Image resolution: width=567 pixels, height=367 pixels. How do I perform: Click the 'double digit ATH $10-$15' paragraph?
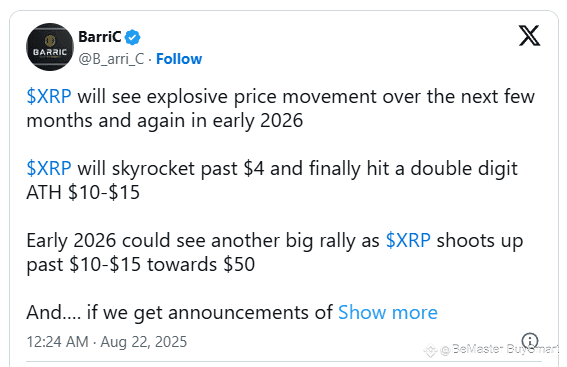tap(272, 180)
